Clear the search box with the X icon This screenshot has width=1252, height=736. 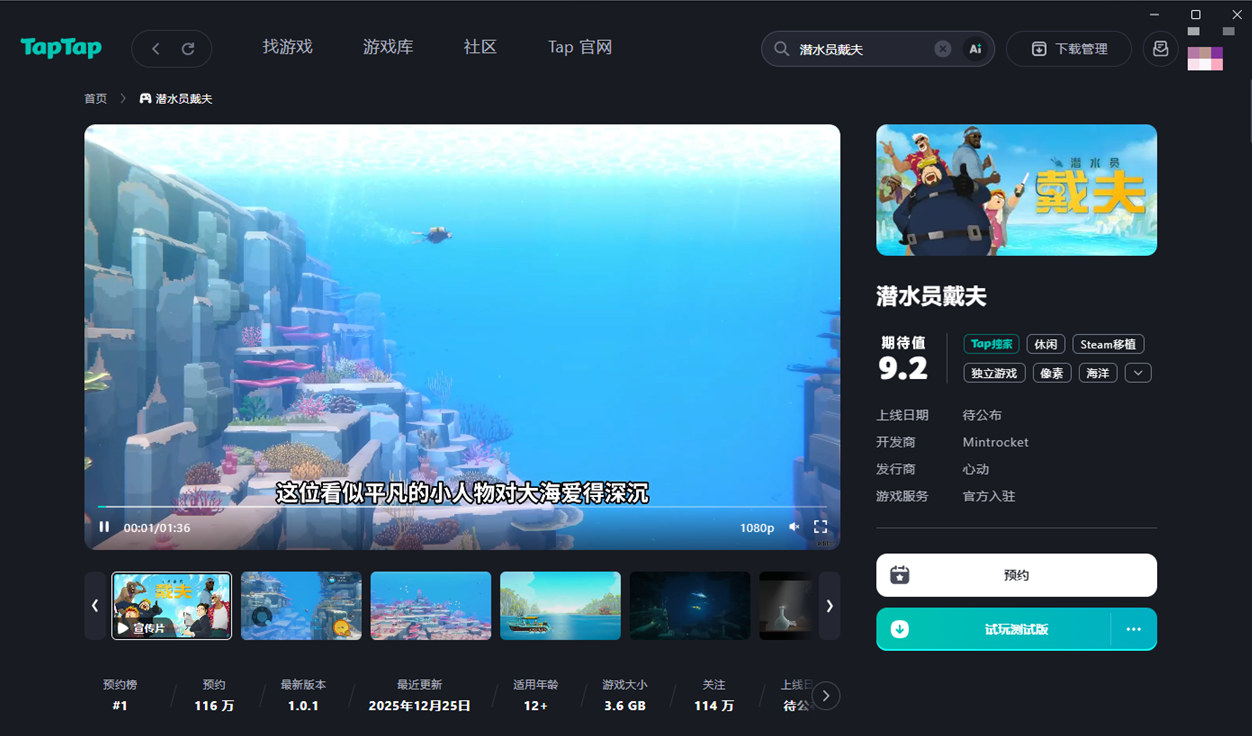click(941, 48)
